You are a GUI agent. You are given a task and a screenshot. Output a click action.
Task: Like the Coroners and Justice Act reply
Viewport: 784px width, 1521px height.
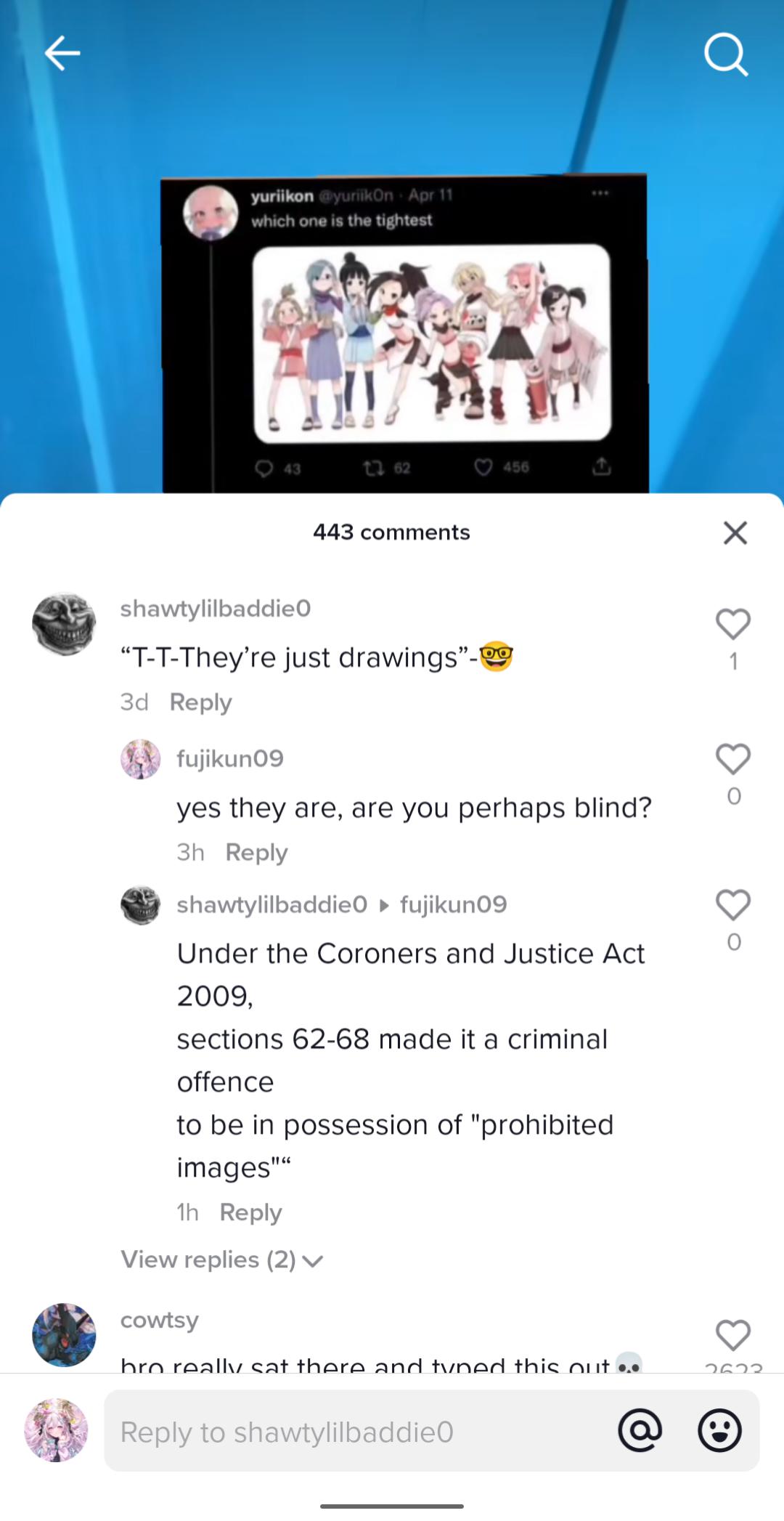(x=733, y=905)
